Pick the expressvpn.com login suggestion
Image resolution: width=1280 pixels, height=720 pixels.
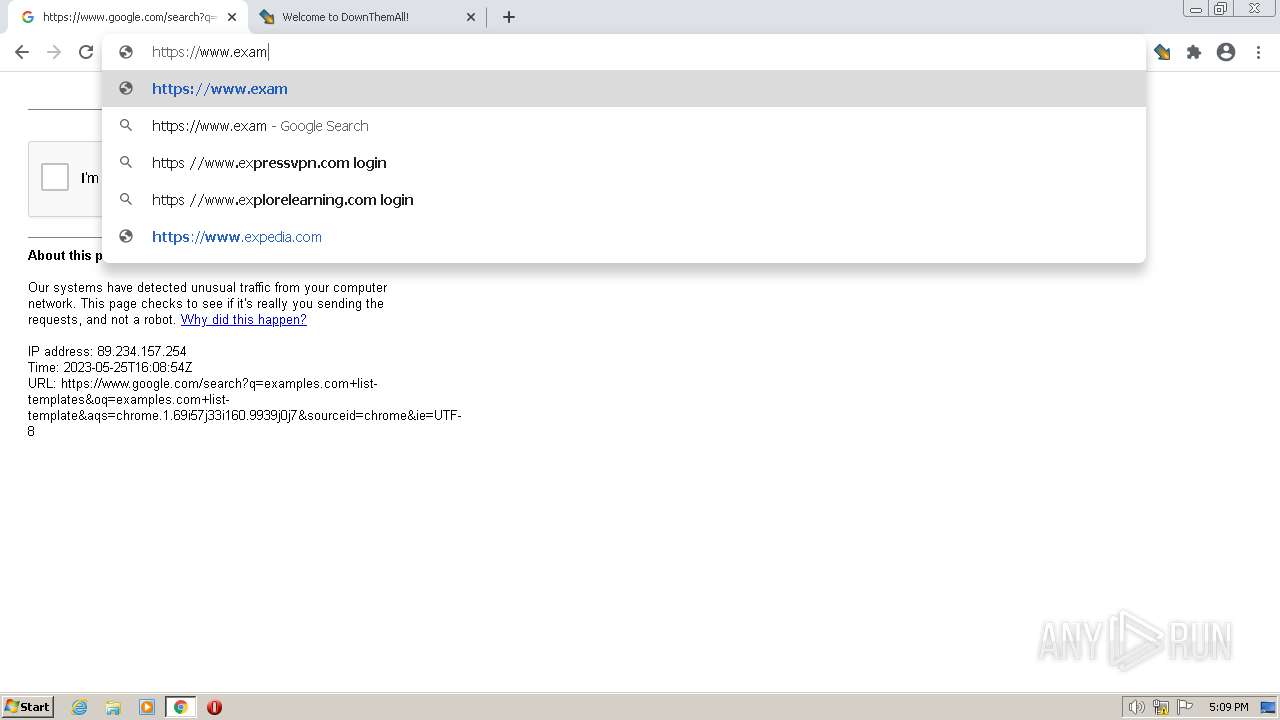(624, 163)
